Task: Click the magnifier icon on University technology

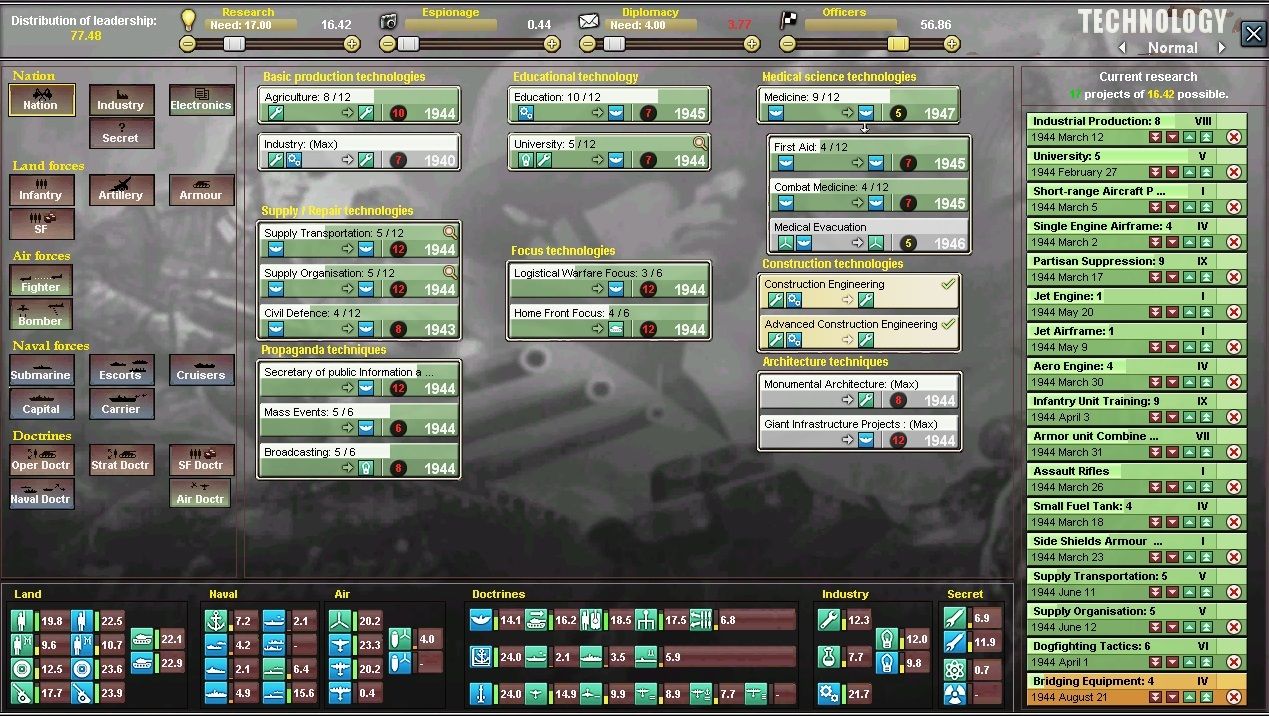Action: pyautogui.click(x=700, y=143)
